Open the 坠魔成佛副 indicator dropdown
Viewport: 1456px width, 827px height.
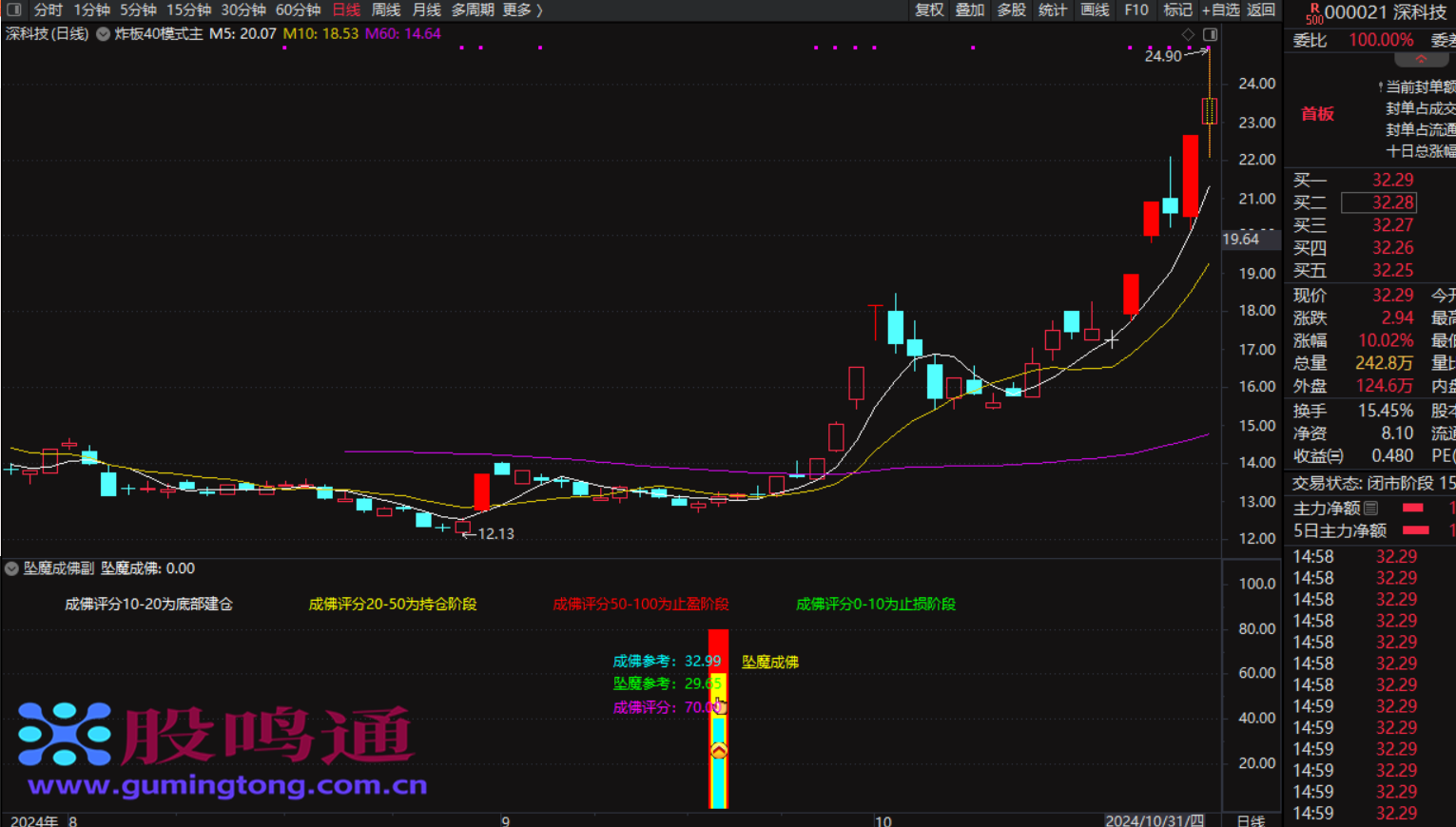11,568
